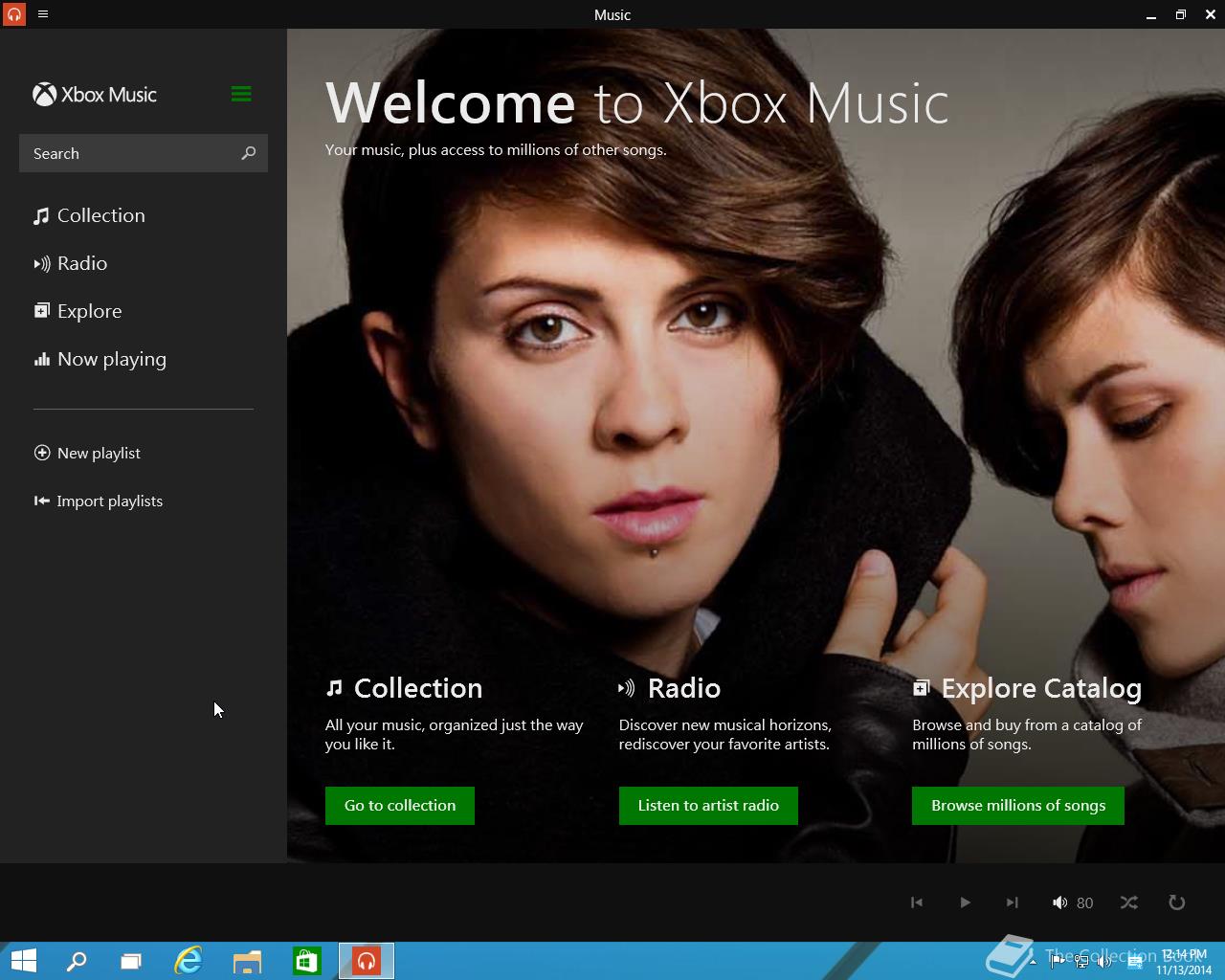Open Explore in the sidebar
Viewport: 1225px width, 980px height.
(78, 311)
